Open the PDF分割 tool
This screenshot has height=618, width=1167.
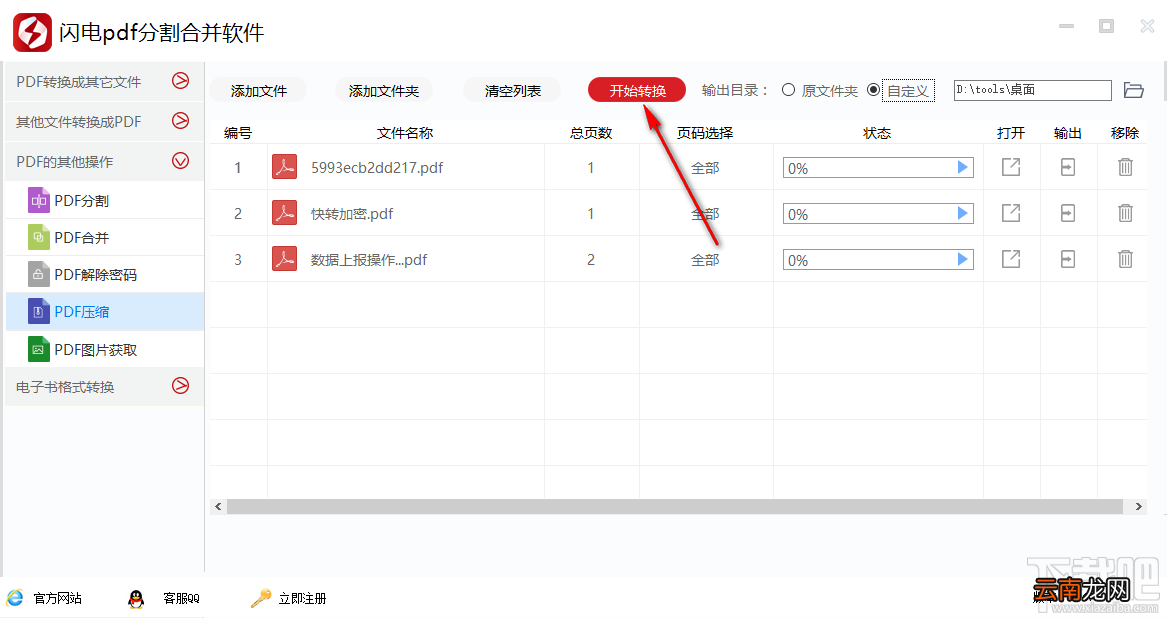[104, 200]
